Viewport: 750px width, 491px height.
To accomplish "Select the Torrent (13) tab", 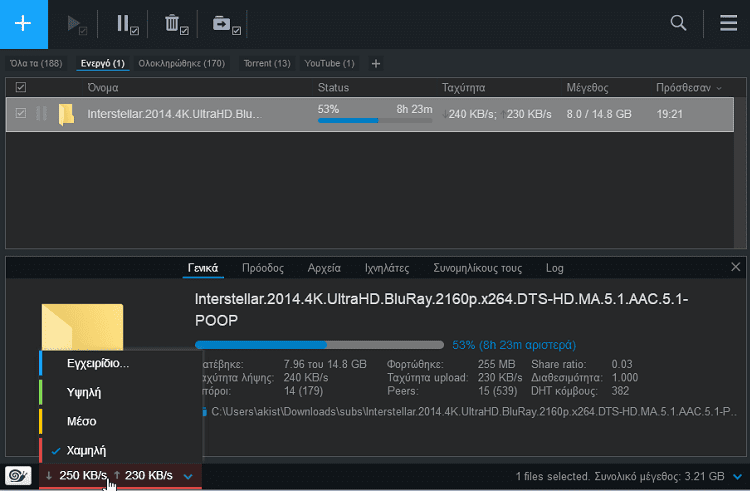I will point(267,63).
